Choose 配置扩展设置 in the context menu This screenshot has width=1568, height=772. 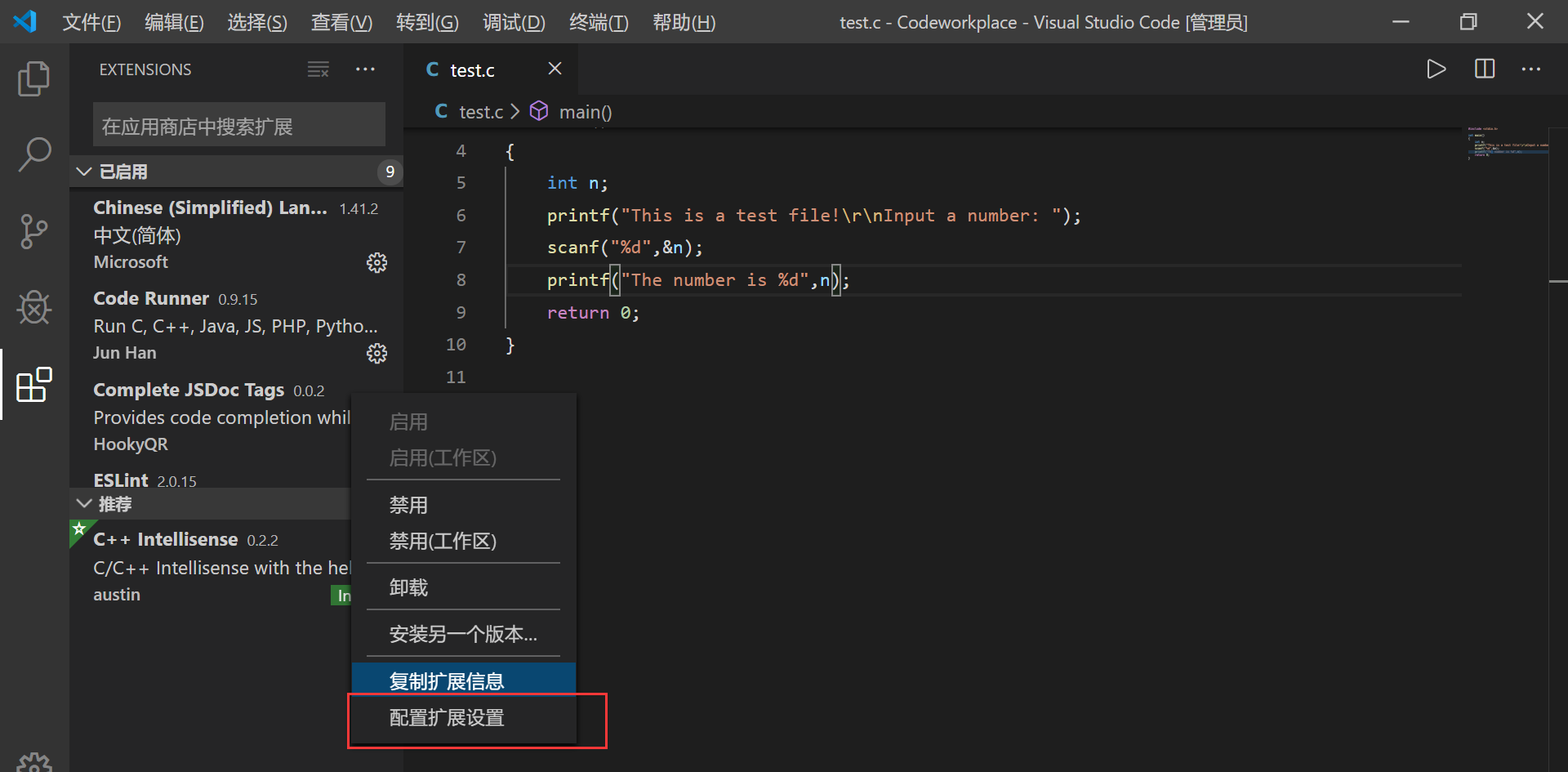(464, 717)
